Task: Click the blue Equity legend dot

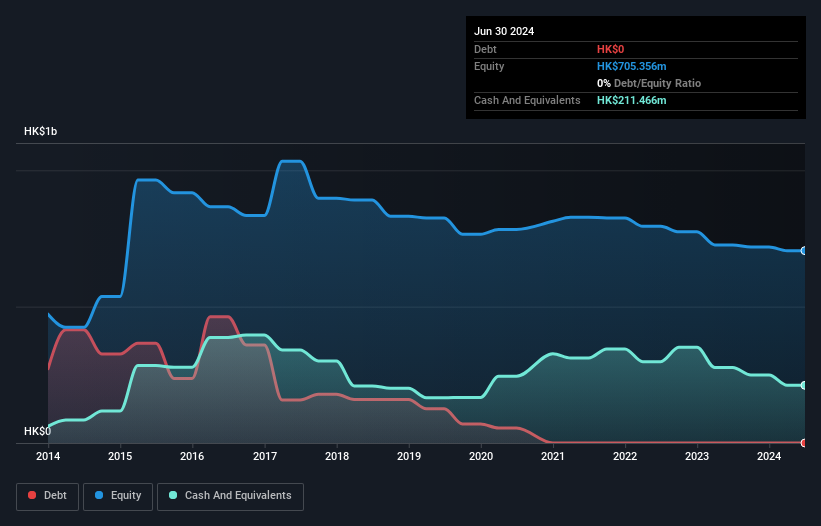Action: pos(99,495)
